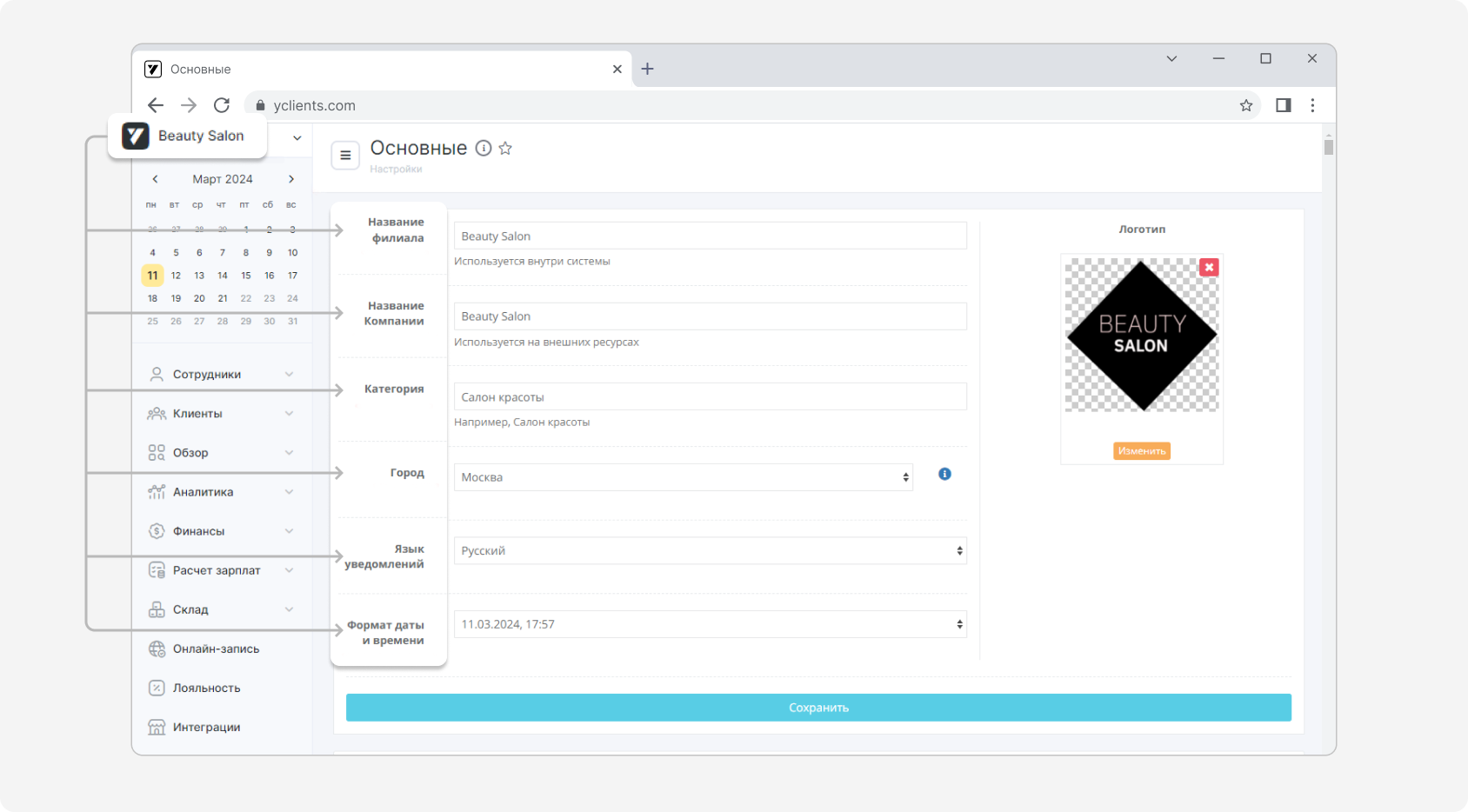Click the Название филиала input field
This screenshot has width=1468, height=812.
710,236
